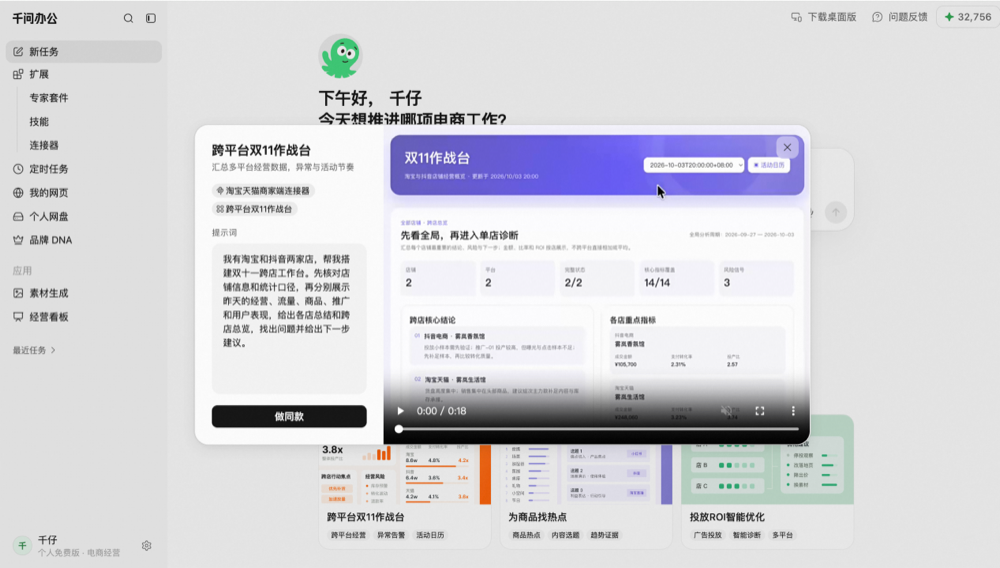1000x568 pixels.
Task: Open 问题反馈 feedback
Action: click(900, 17)
